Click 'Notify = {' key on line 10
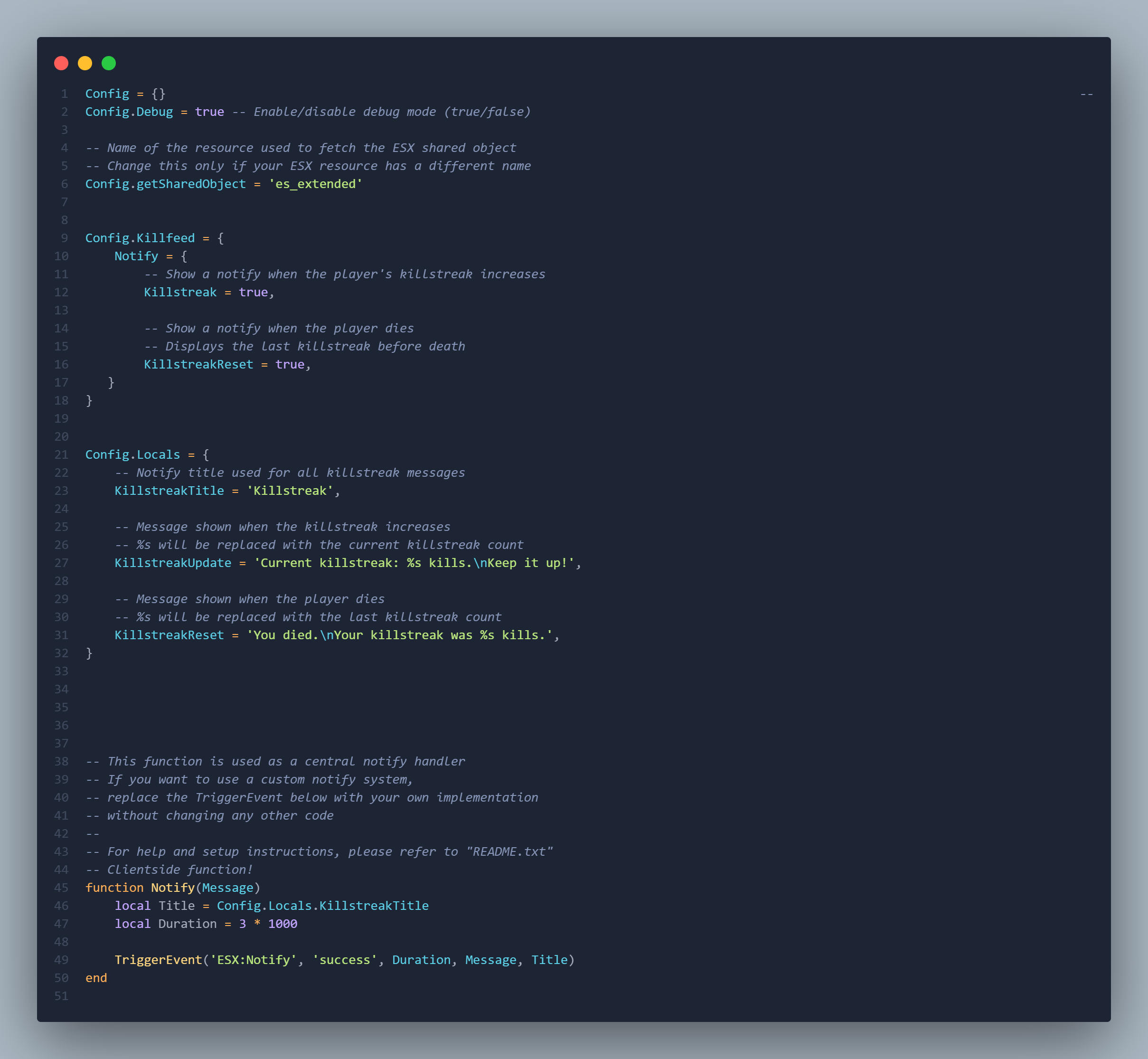 tap(151, 256)
